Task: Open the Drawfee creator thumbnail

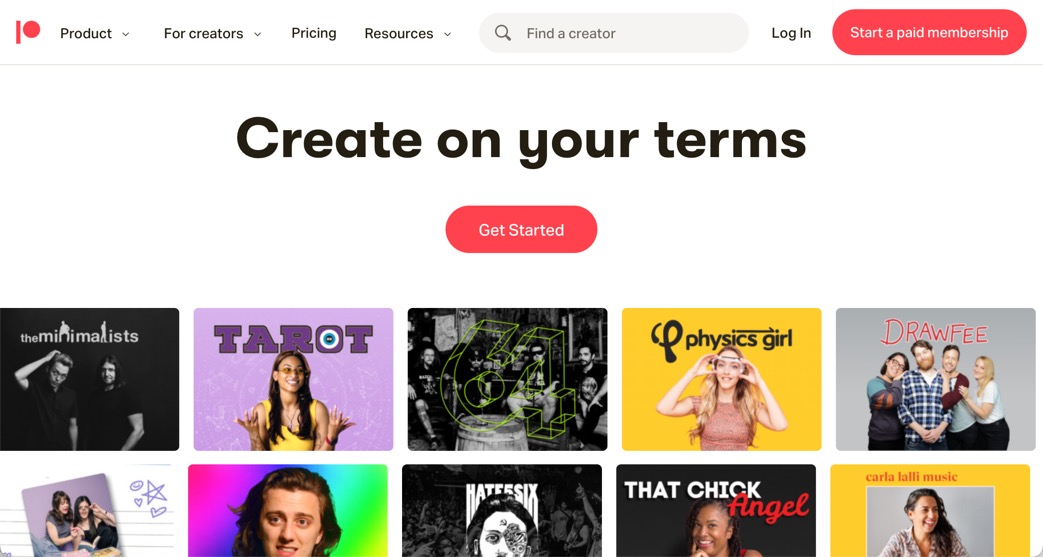Action: pyautogui.click(x=936, y=379)
